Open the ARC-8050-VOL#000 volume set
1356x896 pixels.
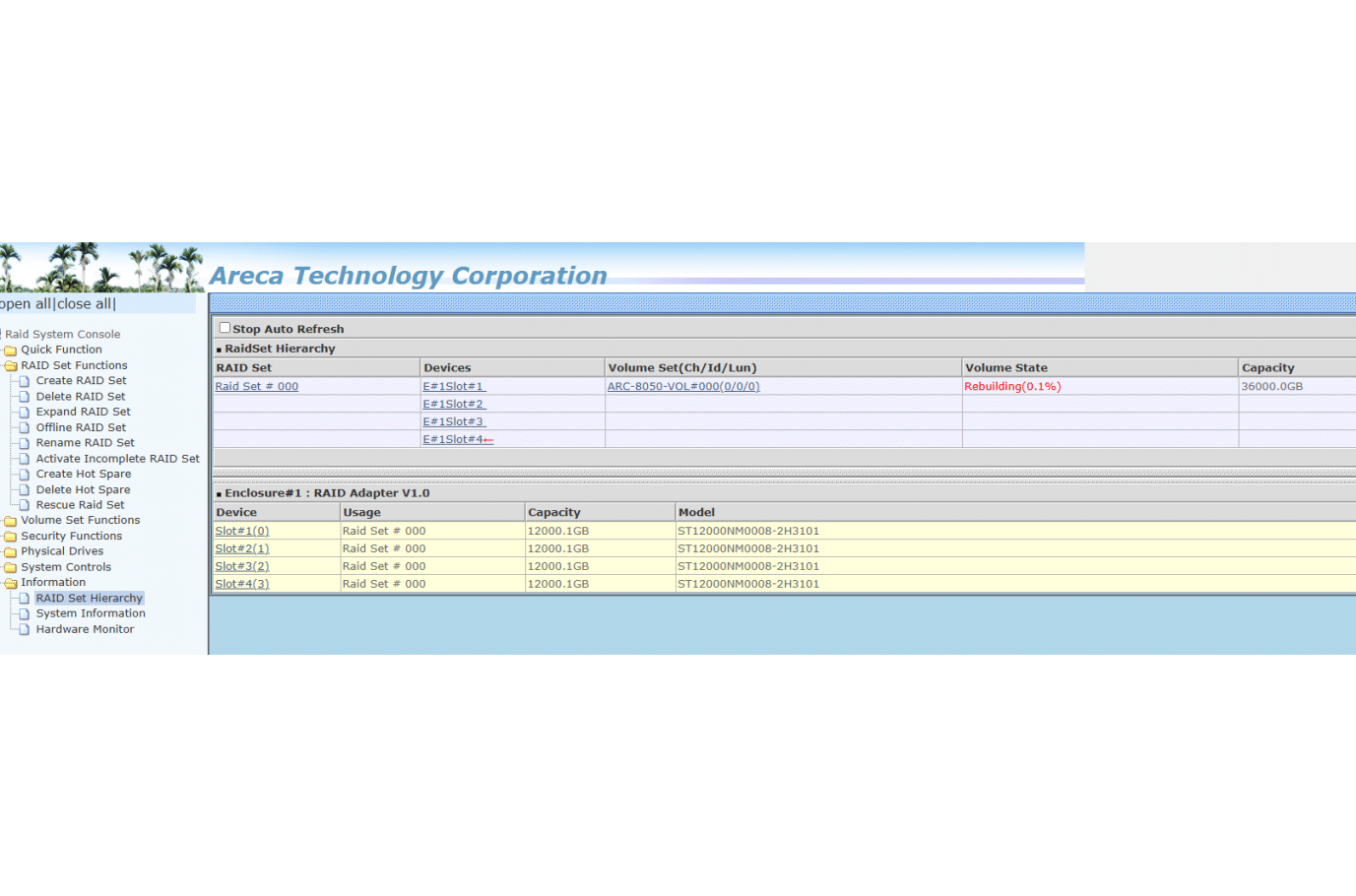pyautogui.click(x=683, y=386)
